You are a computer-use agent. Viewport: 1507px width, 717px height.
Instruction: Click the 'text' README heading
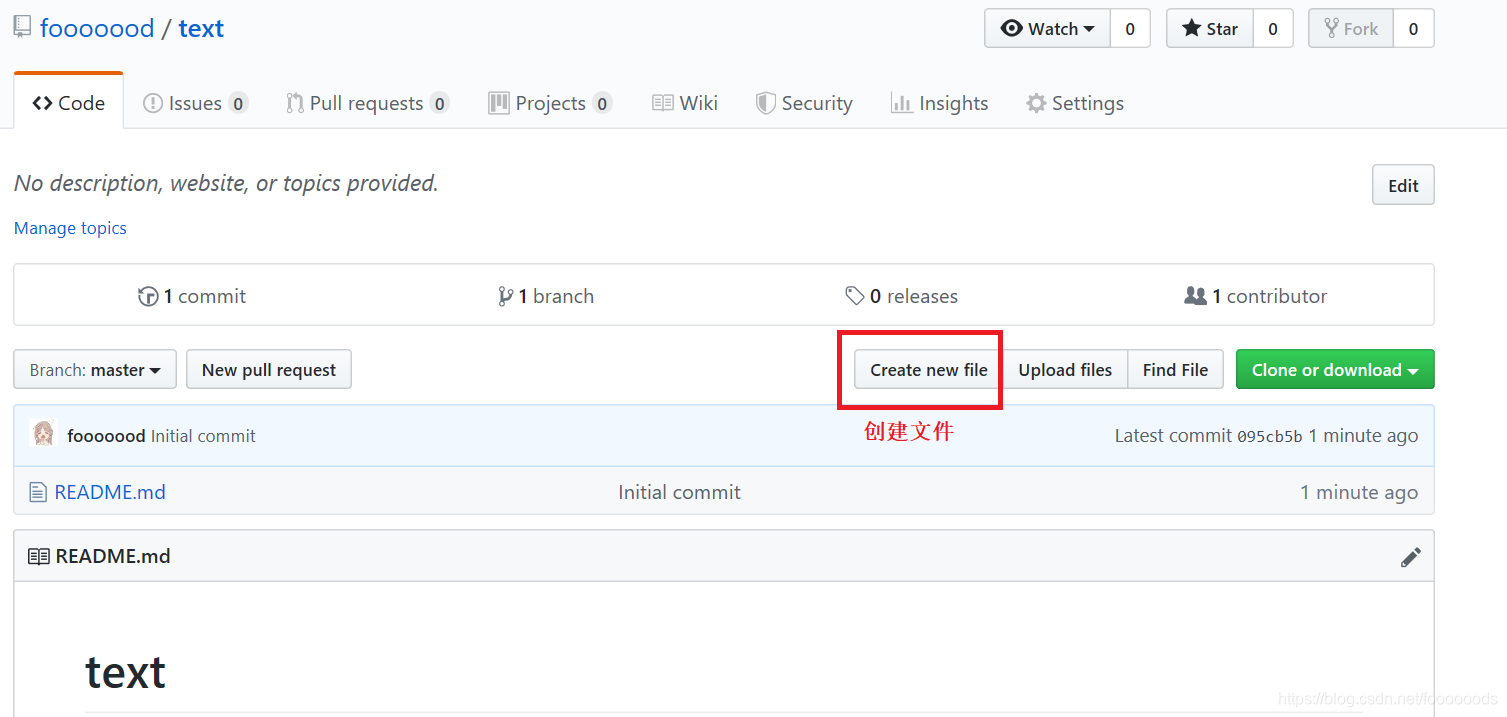tap(125, 672)
